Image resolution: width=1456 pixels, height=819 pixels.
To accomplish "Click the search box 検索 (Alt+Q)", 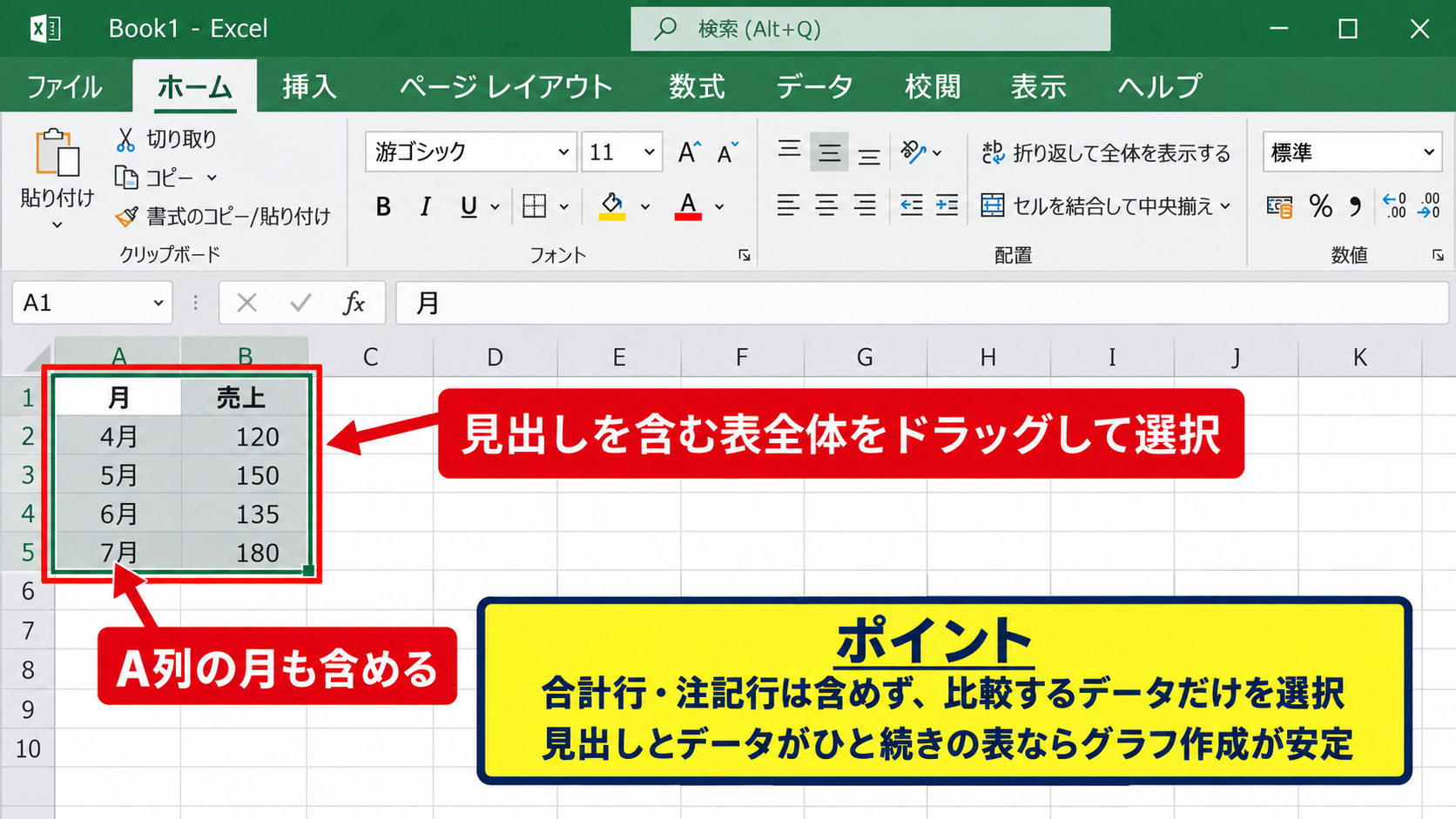I will pos(870,29).
